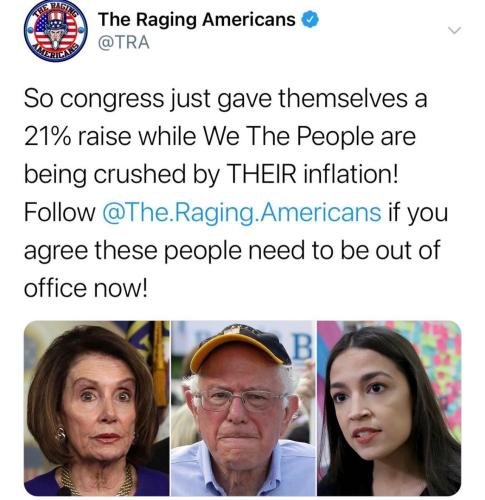Click the letter B sign in middle photo
Screen dimensions: 485x500
click(302, 348)
